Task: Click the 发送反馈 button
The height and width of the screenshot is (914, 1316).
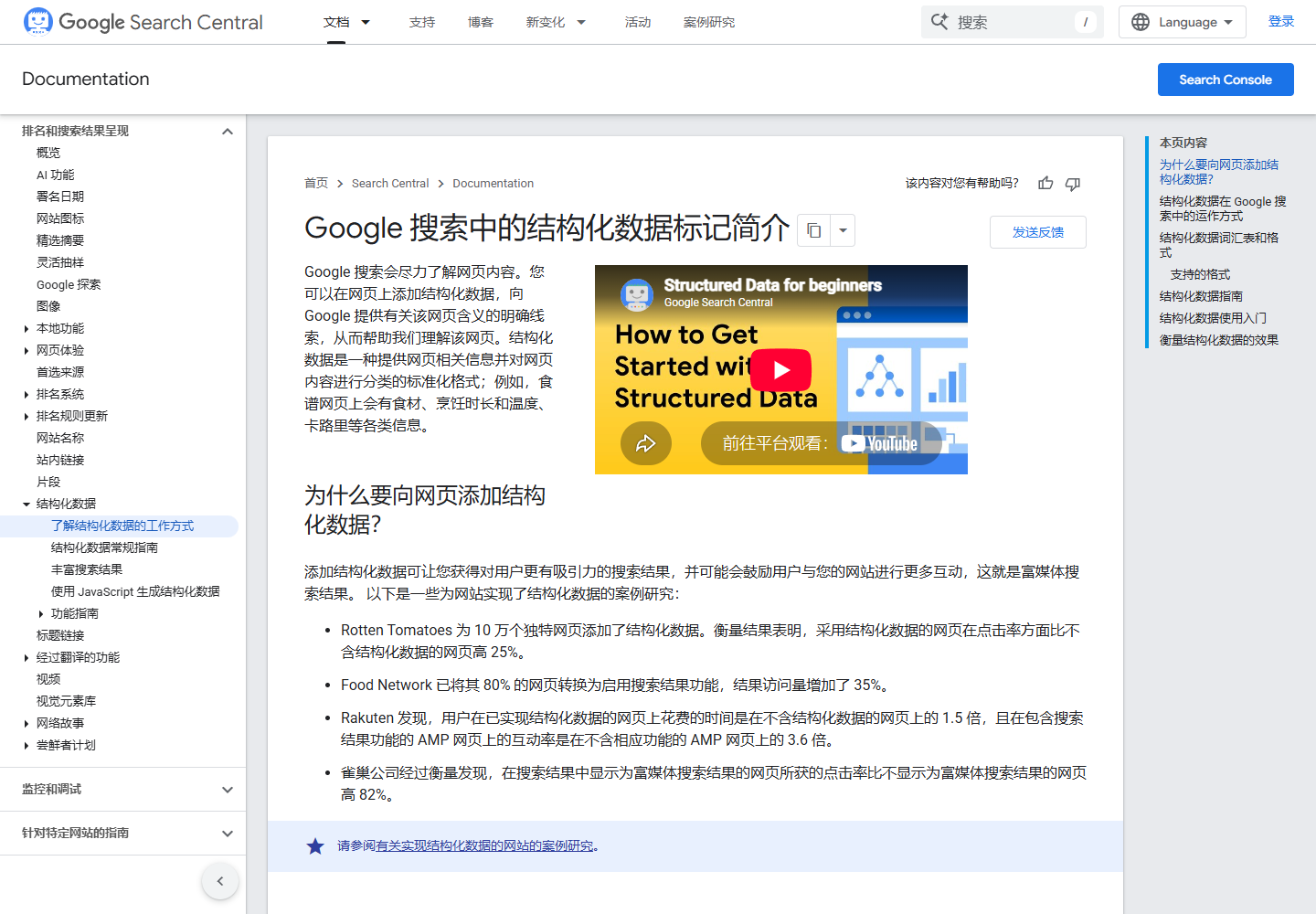Action: tap(1038, 232)
